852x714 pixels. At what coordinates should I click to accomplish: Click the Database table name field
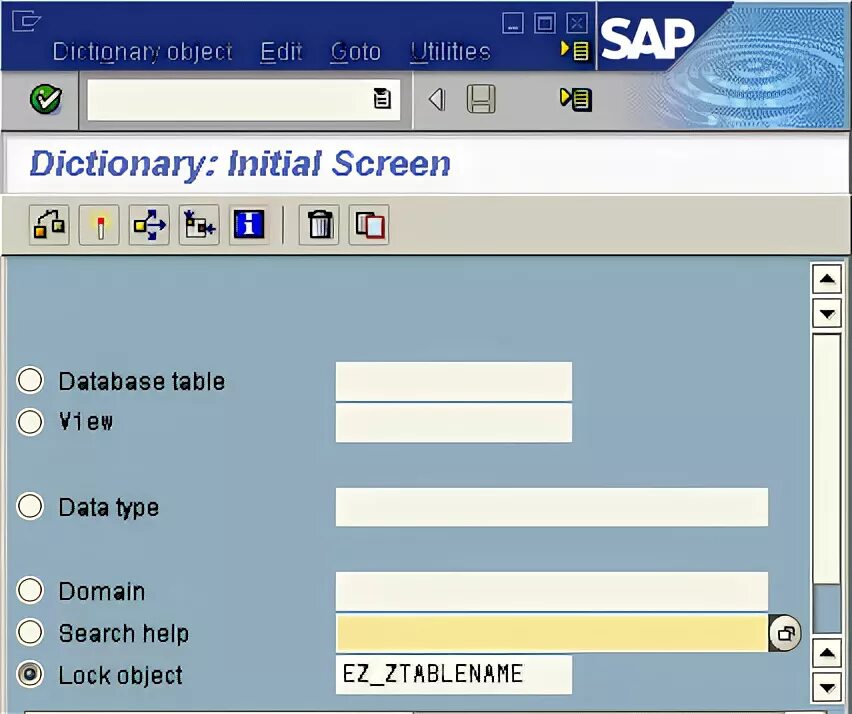pos(454,381)
